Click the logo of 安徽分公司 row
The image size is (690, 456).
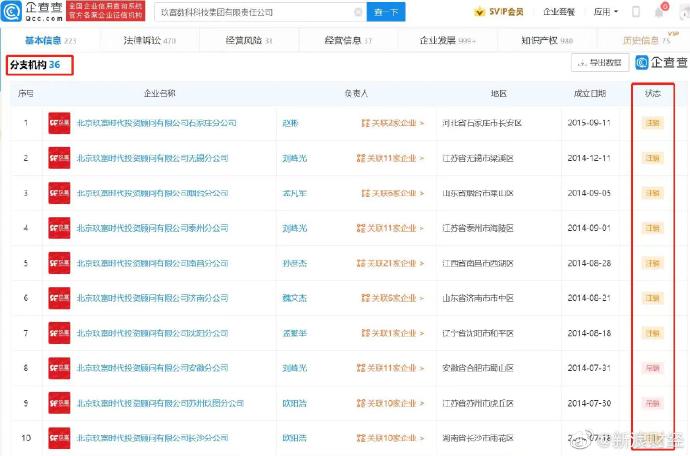(x=59, y=368)
